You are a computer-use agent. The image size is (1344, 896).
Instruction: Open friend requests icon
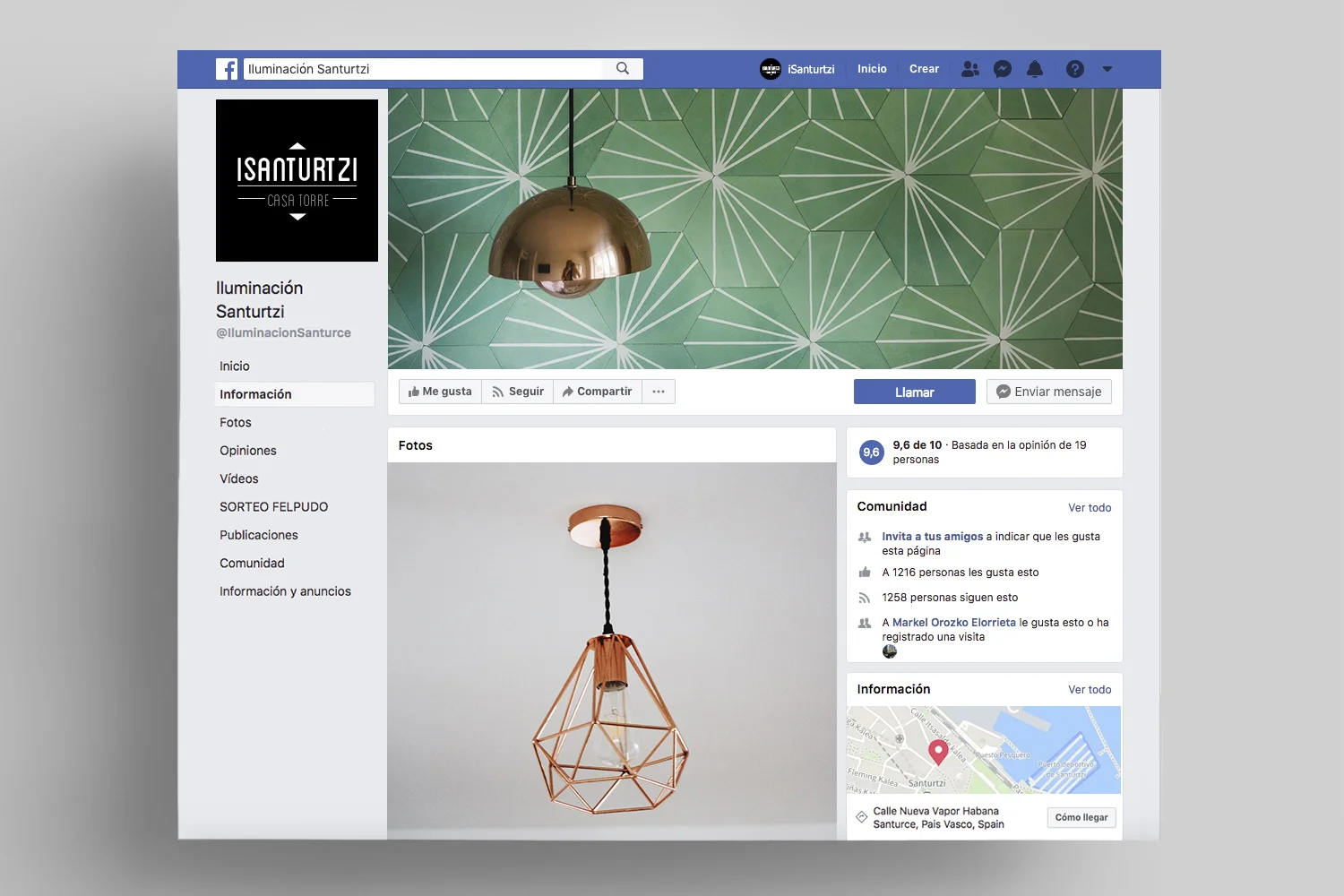[x=970, y=69]
